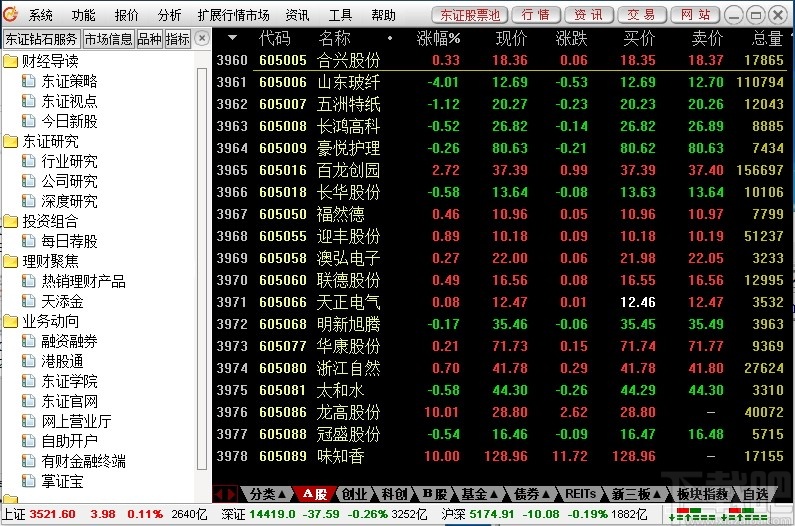Screen dimensions: 795x526
Task: Open the 功能 menu
Action: [83, 15]
